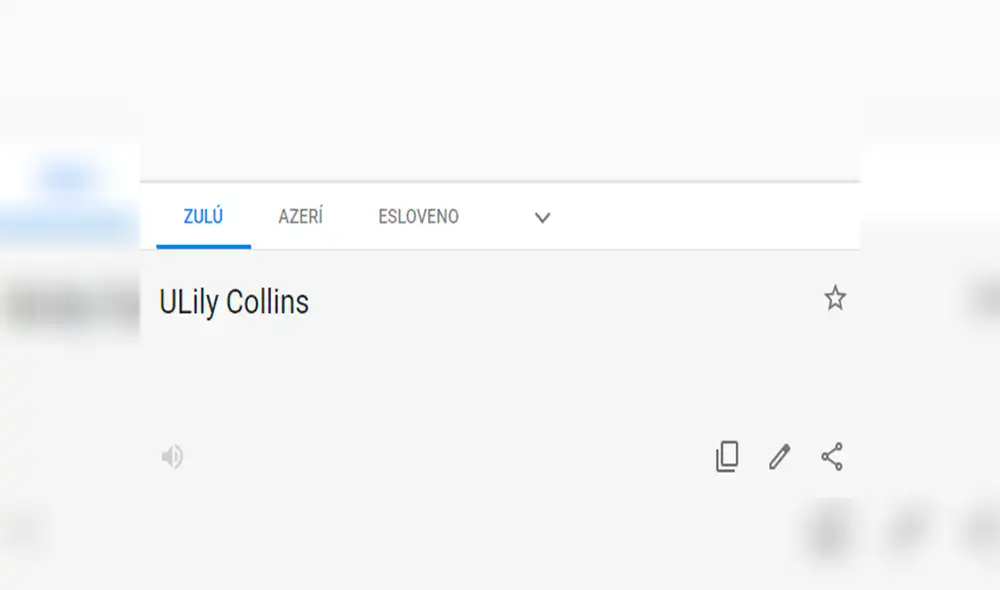Select the ESLOVENO language tab
The image size is (1000, 590).
pos(417,217)
